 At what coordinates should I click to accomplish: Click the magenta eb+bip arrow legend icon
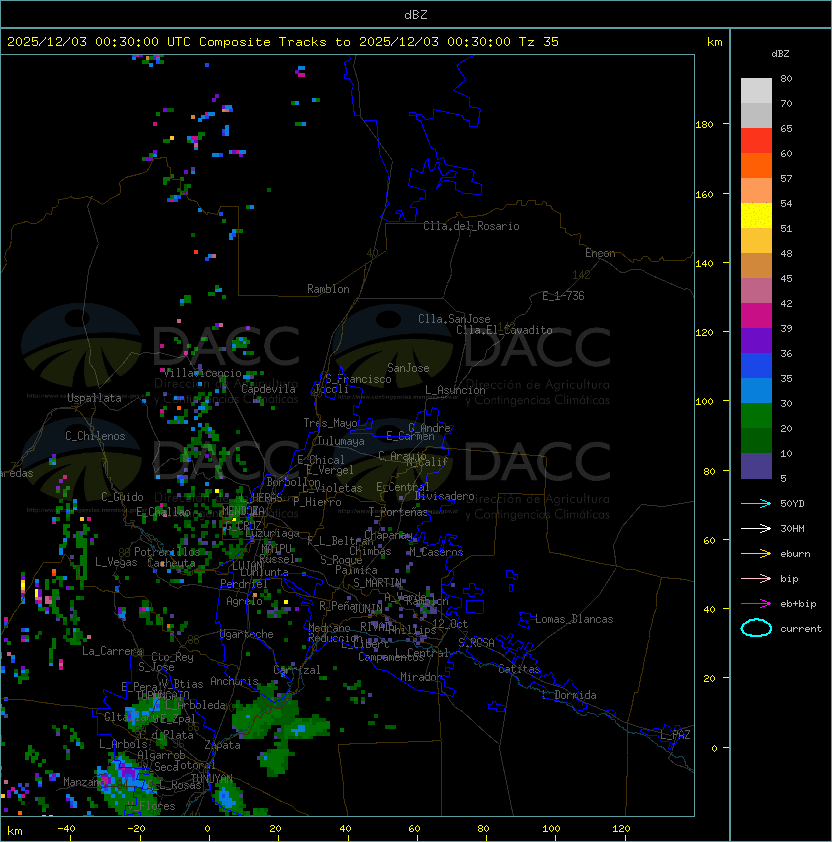[x=756, y=604]
